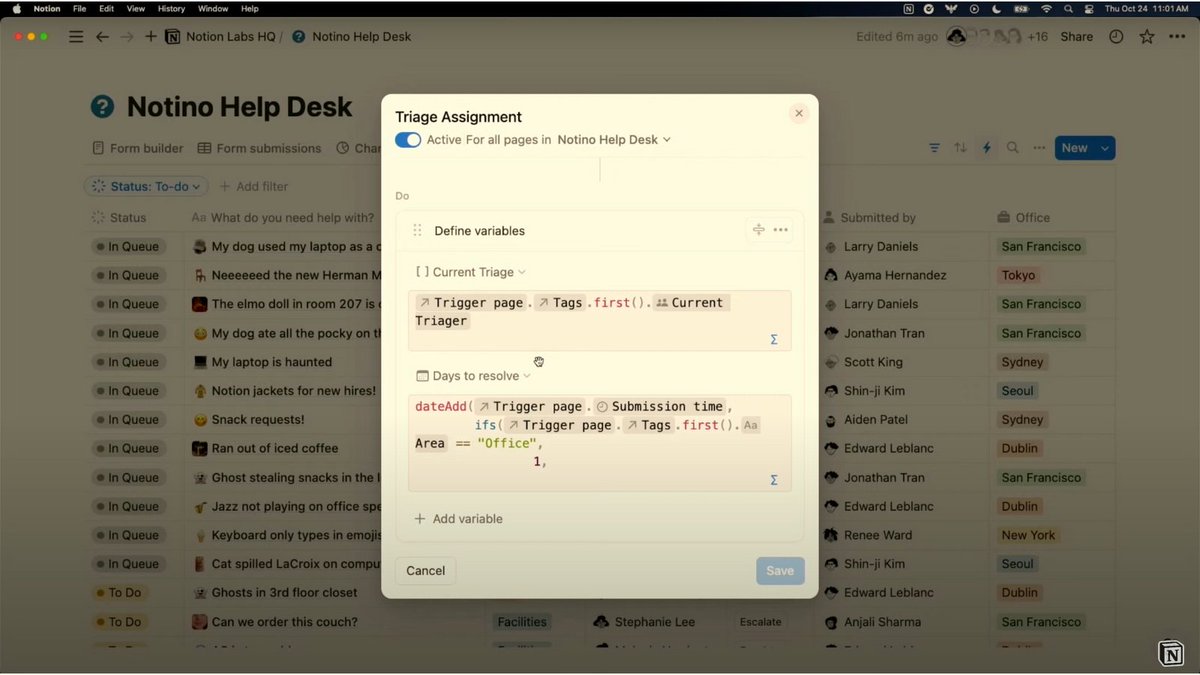Open the database filter icon
This screenshot has width=1200, height=675.
(x=934, y=148)
